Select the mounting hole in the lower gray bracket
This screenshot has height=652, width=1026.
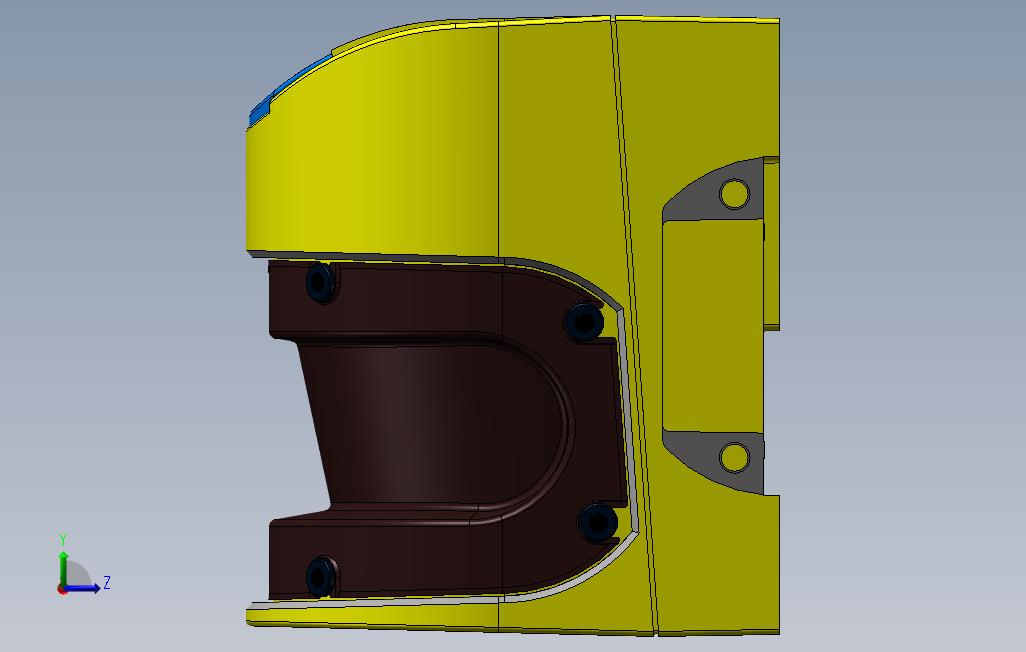tap(734, 457)
